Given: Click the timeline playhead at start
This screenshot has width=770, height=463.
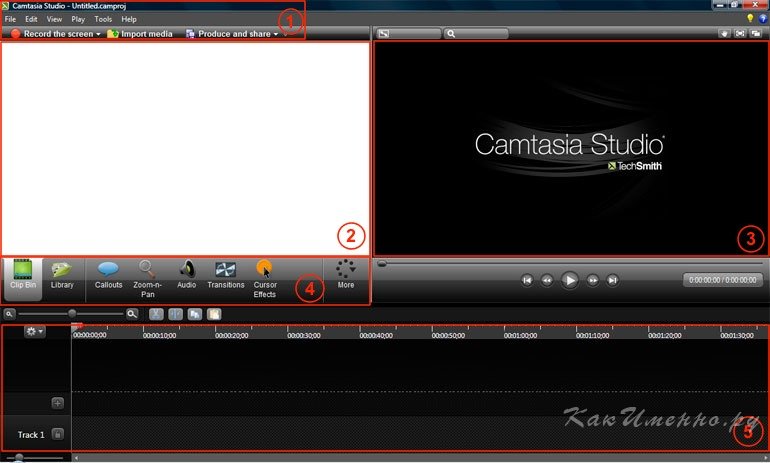Looking at the screenshot, I should 77,326.
